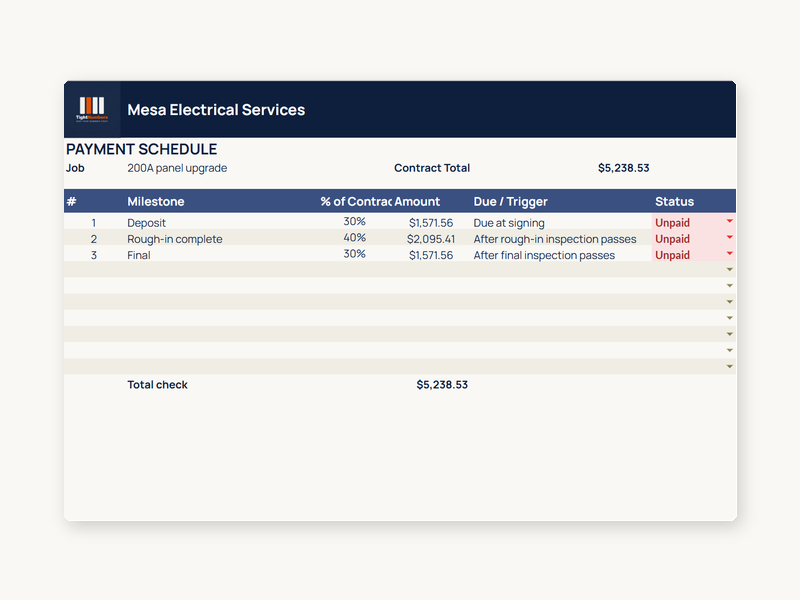The width and height of the screenshot is (800, 600).
Task: Open Status dropdown for Deposit row
Action: click(x=729, y=221)
